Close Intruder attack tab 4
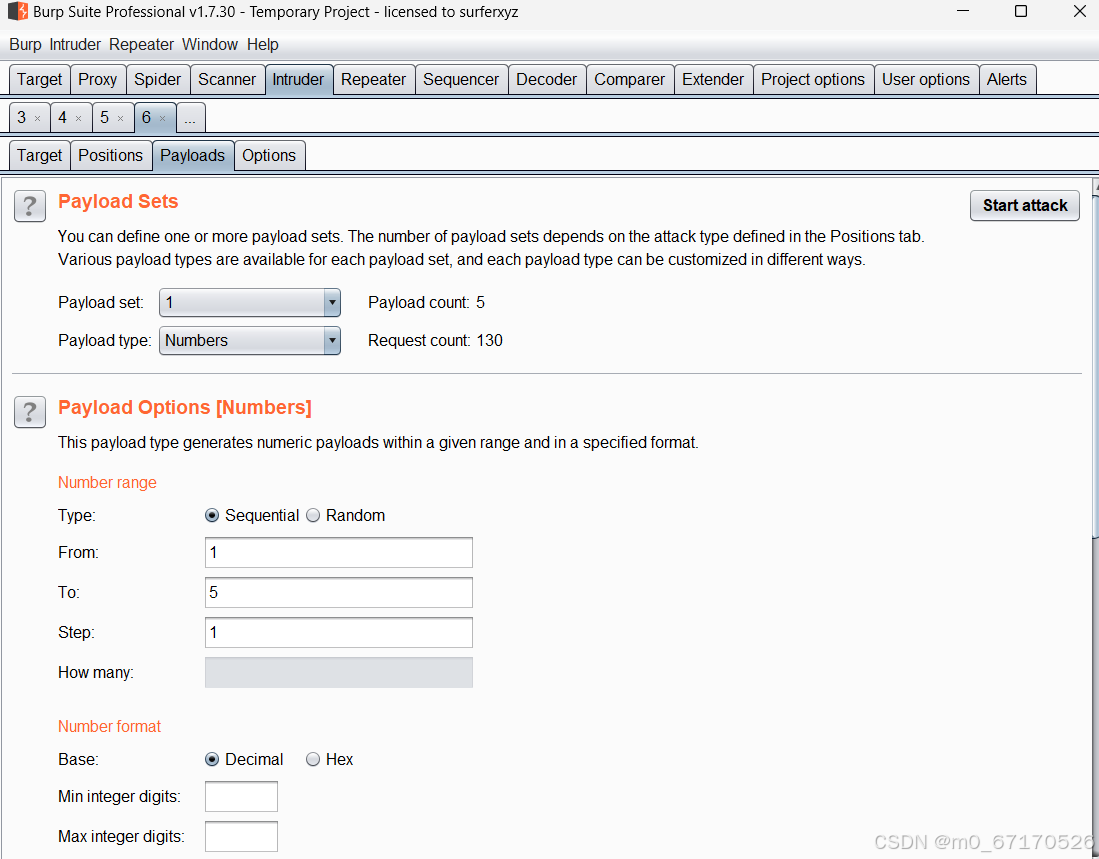The height and width of the screenshot is (859, 1099). pyautogui.click(x=78, y=118)
